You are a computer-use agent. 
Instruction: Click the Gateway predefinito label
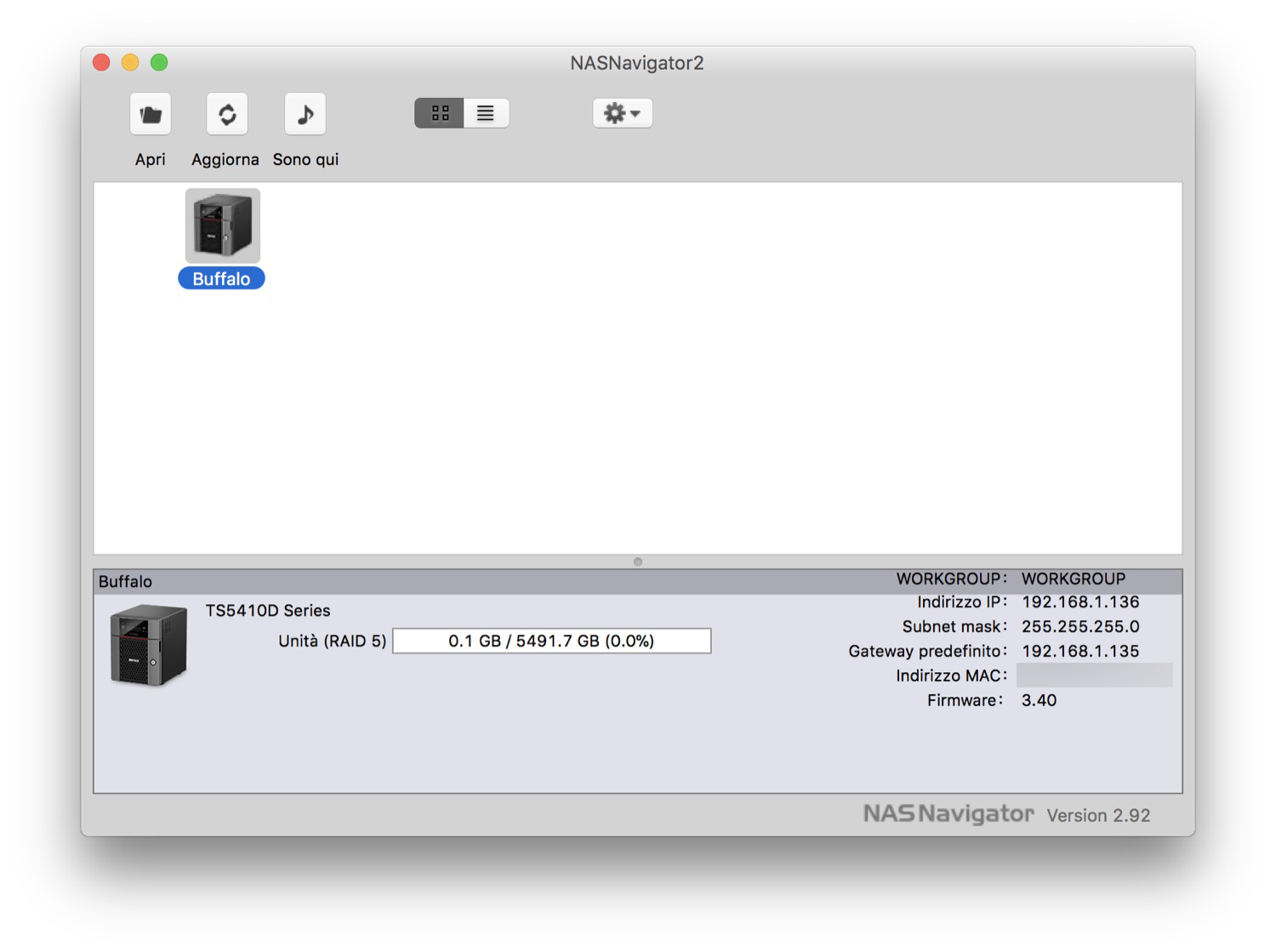[x=927, y=652]
